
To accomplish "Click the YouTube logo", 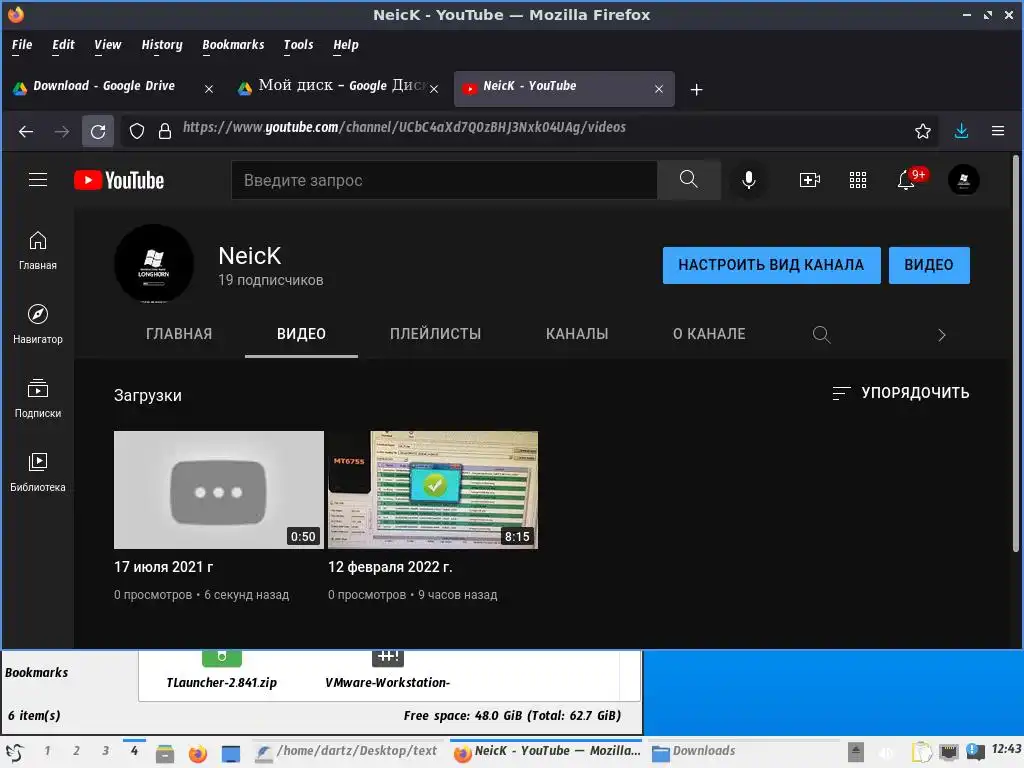I will pos(119,180).
